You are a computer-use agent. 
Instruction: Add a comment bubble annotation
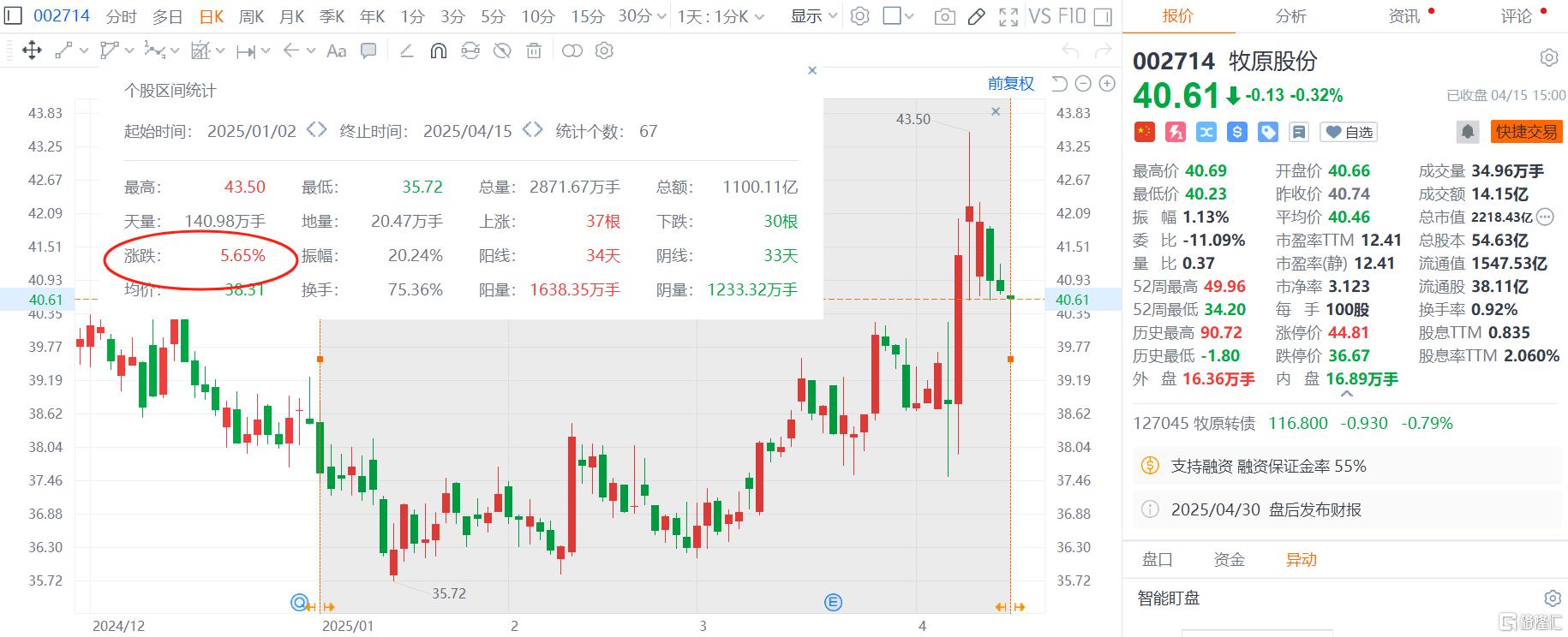pos(368,51)
